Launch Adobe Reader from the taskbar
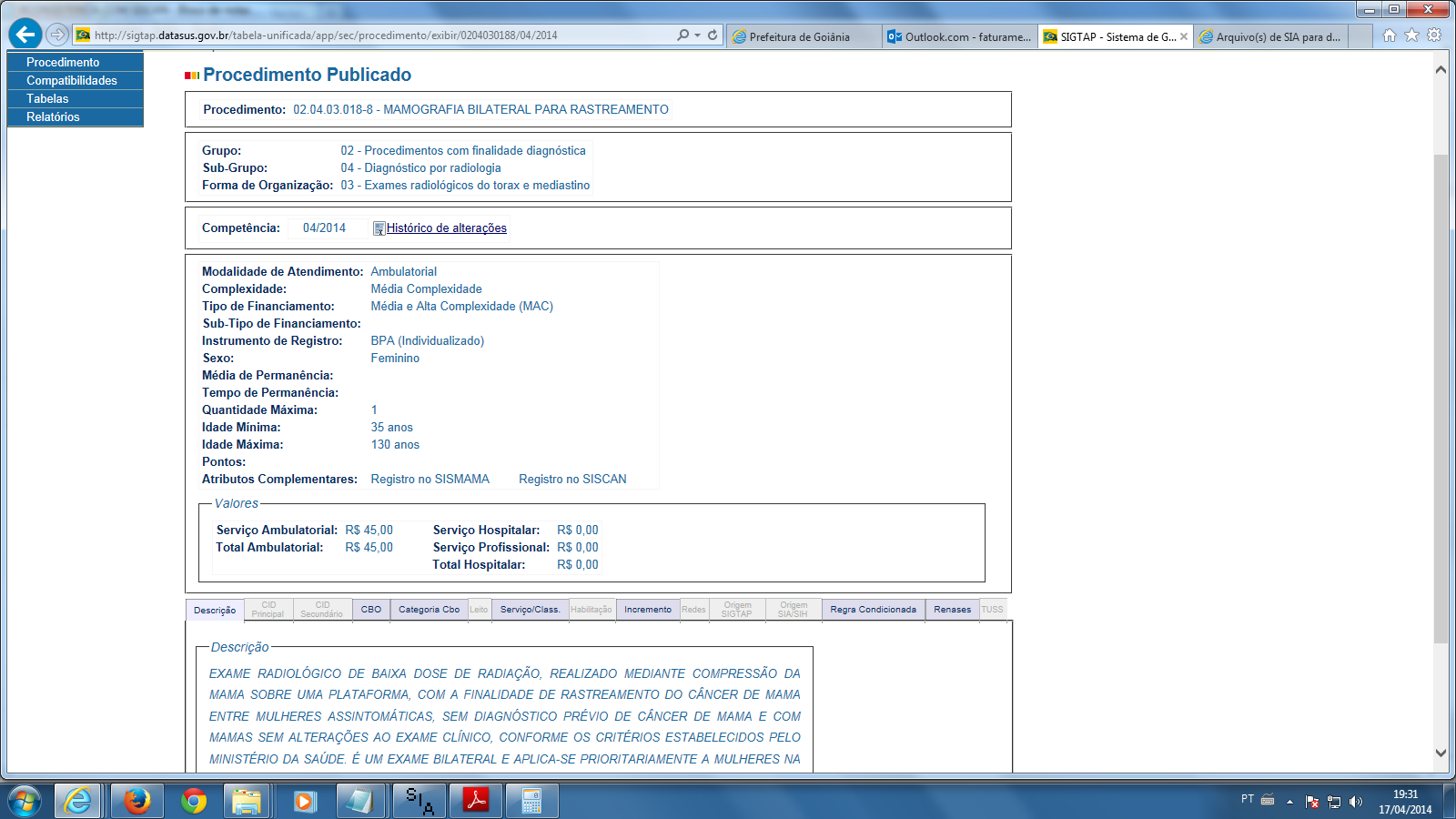1456x819 pixels. [476, 801]
